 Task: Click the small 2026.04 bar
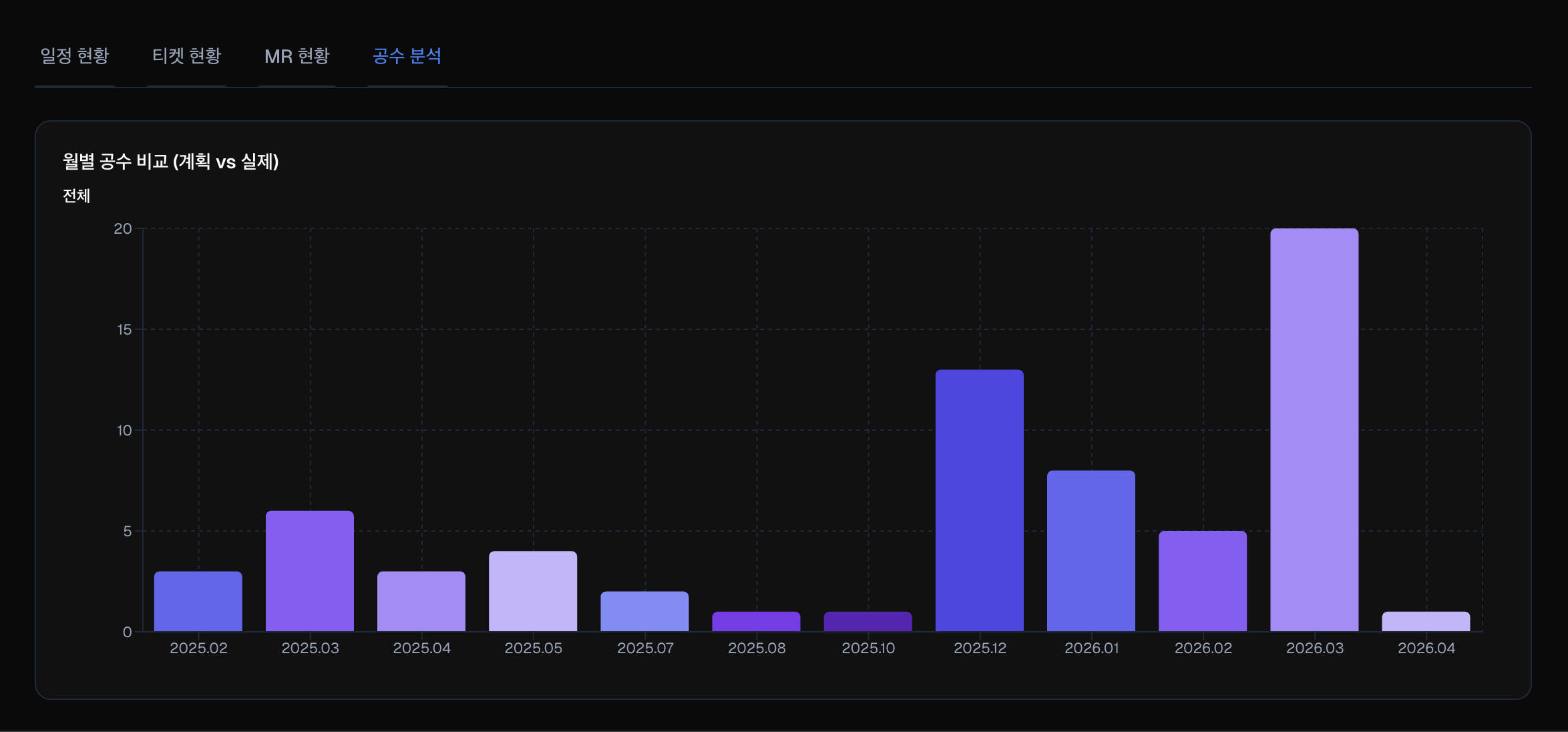tap(1426, 621)
